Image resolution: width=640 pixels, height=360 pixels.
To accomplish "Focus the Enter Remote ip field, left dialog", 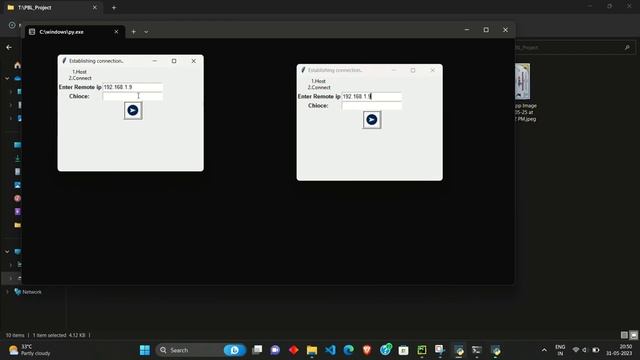I will 133,87.
